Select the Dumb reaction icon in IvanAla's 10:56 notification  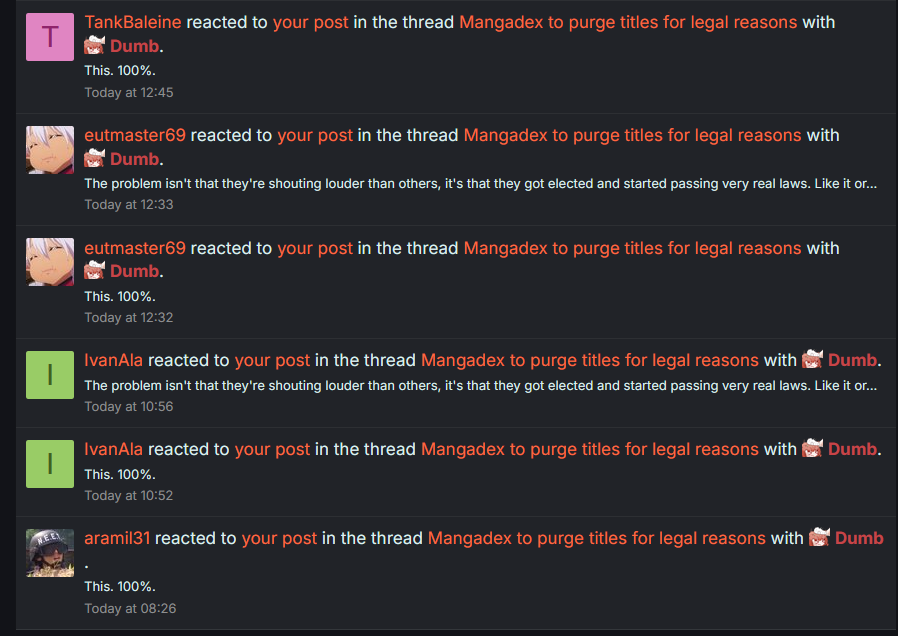[813, 360]
